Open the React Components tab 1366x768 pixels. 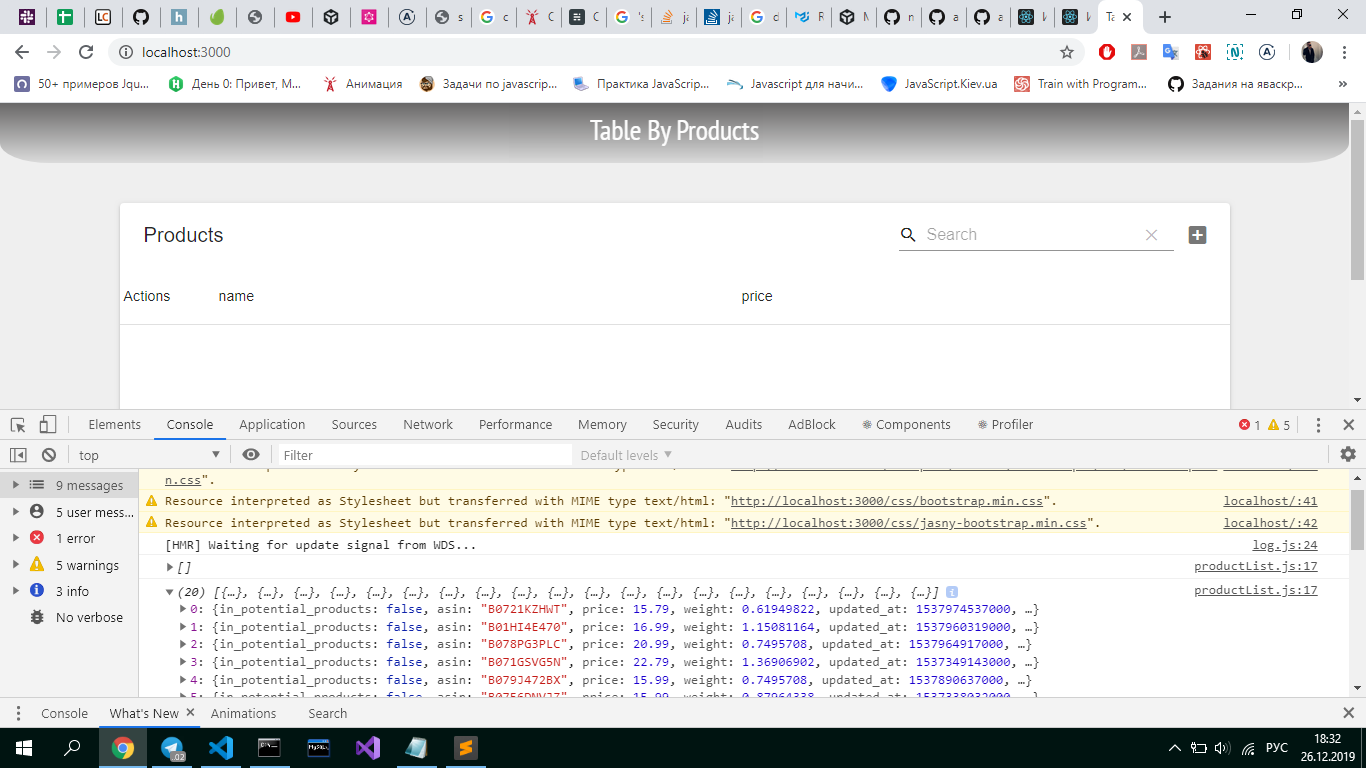[906, 425]
